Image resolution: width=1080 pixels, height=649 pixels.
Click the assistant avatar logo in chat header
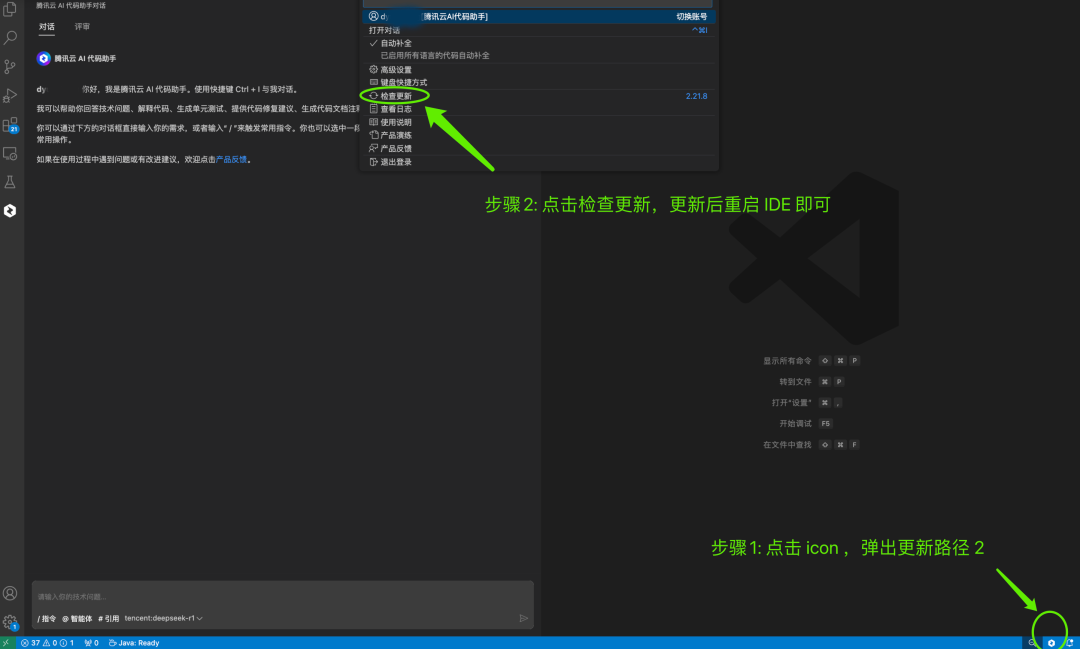43,59
